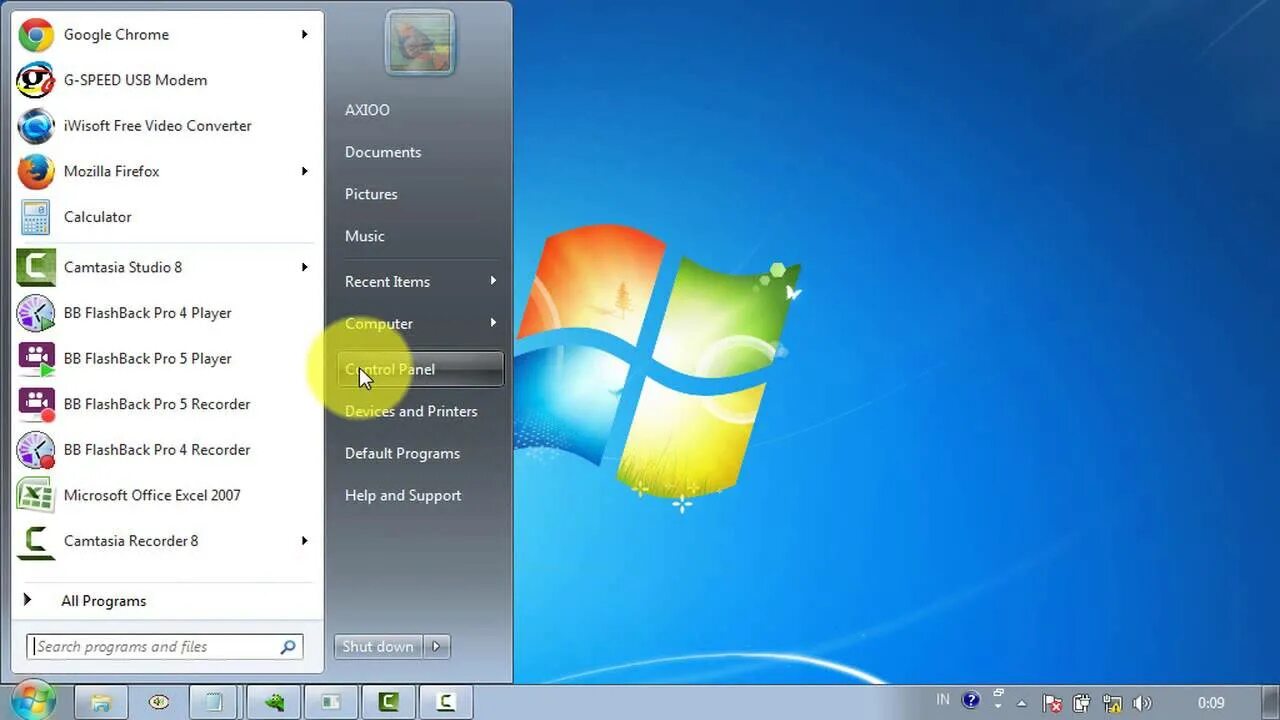The image size is (1280, 720).
Task: Launch BB FlashBack Pro 5 Player
Action: point(165,358)
